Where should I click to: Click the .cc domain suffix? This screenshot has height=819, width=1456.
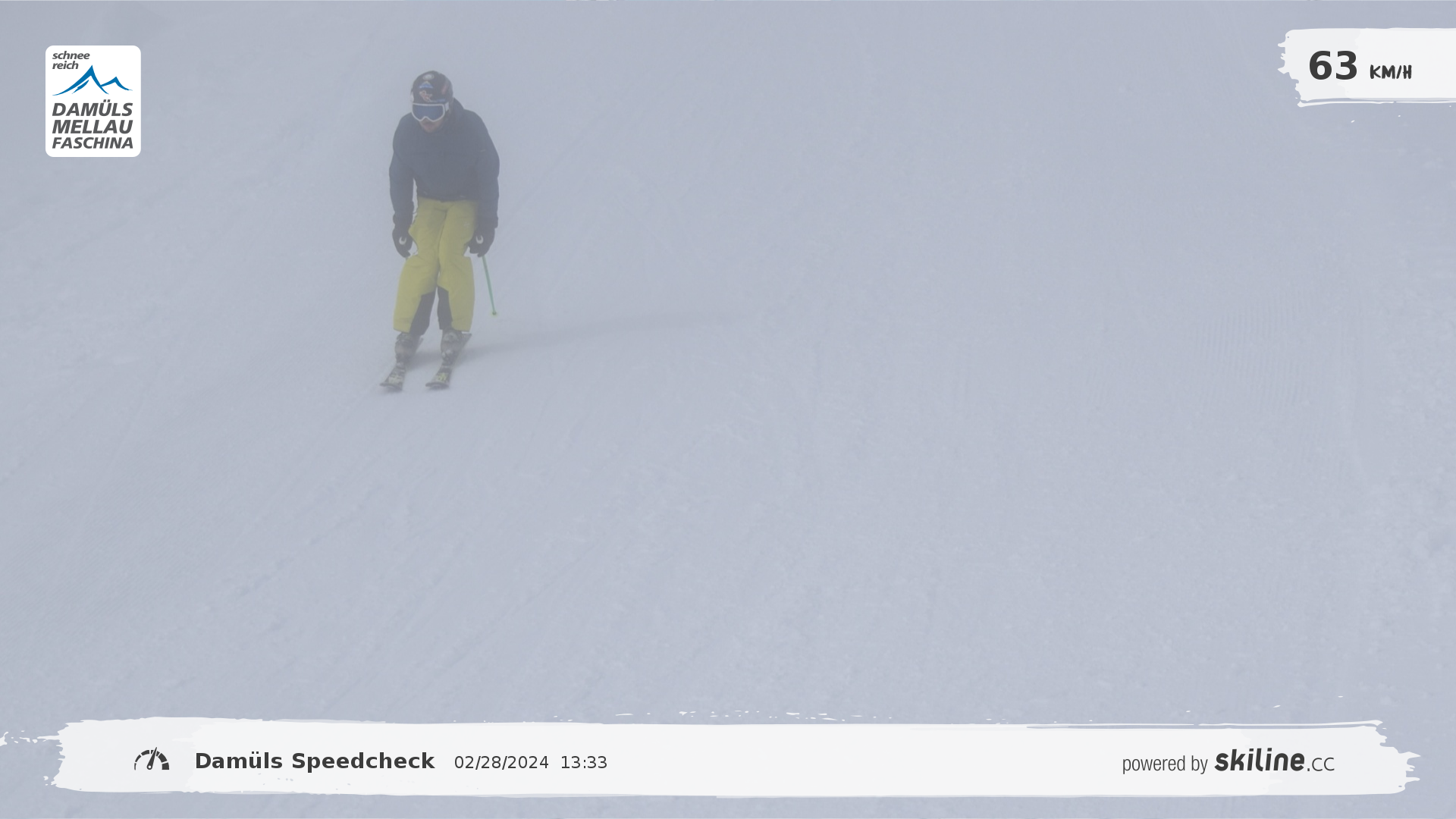pos(1321,764)
